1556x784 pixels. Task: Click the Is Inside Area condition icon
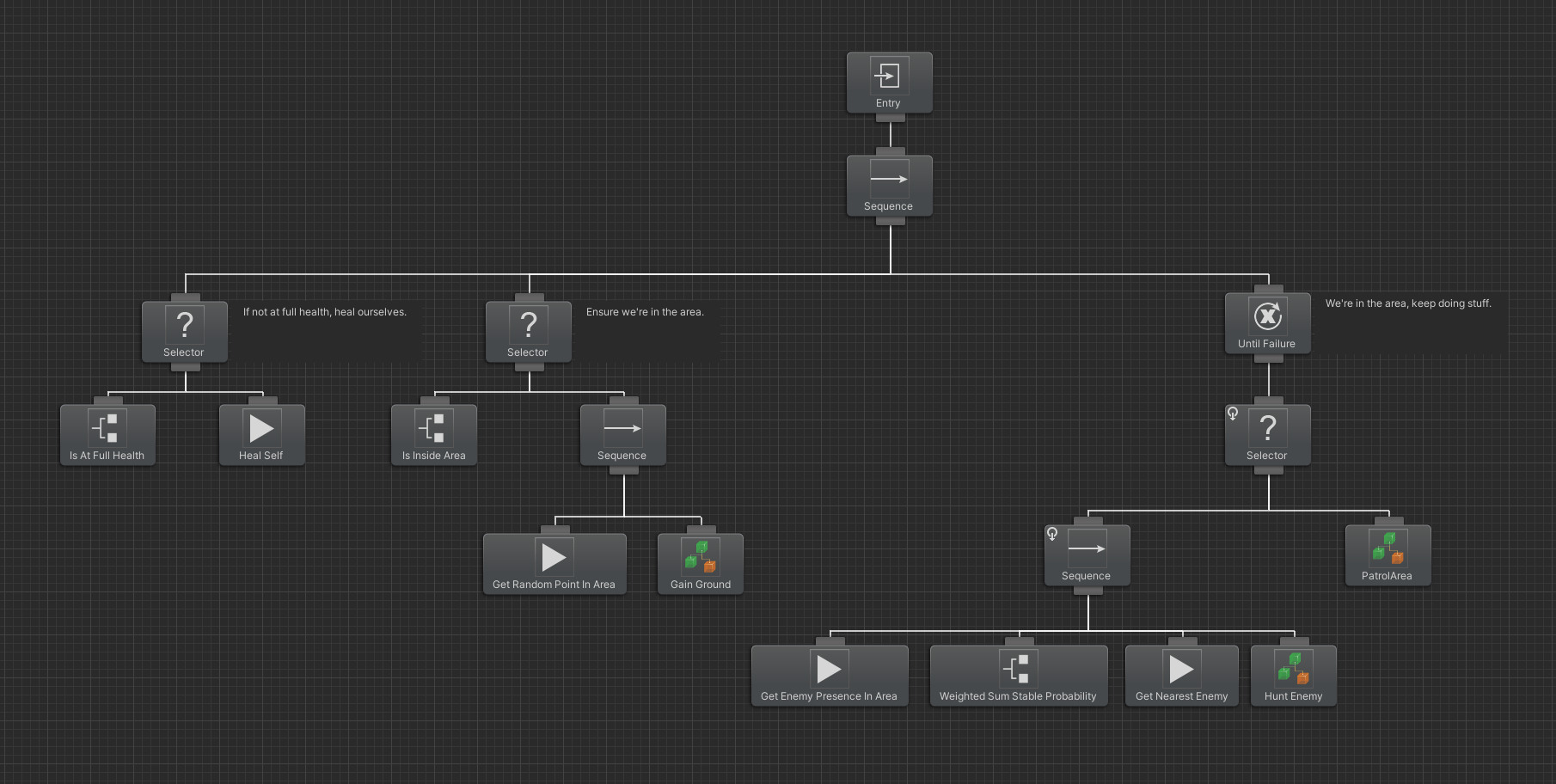pyautogui.click(x=434, y=427)
